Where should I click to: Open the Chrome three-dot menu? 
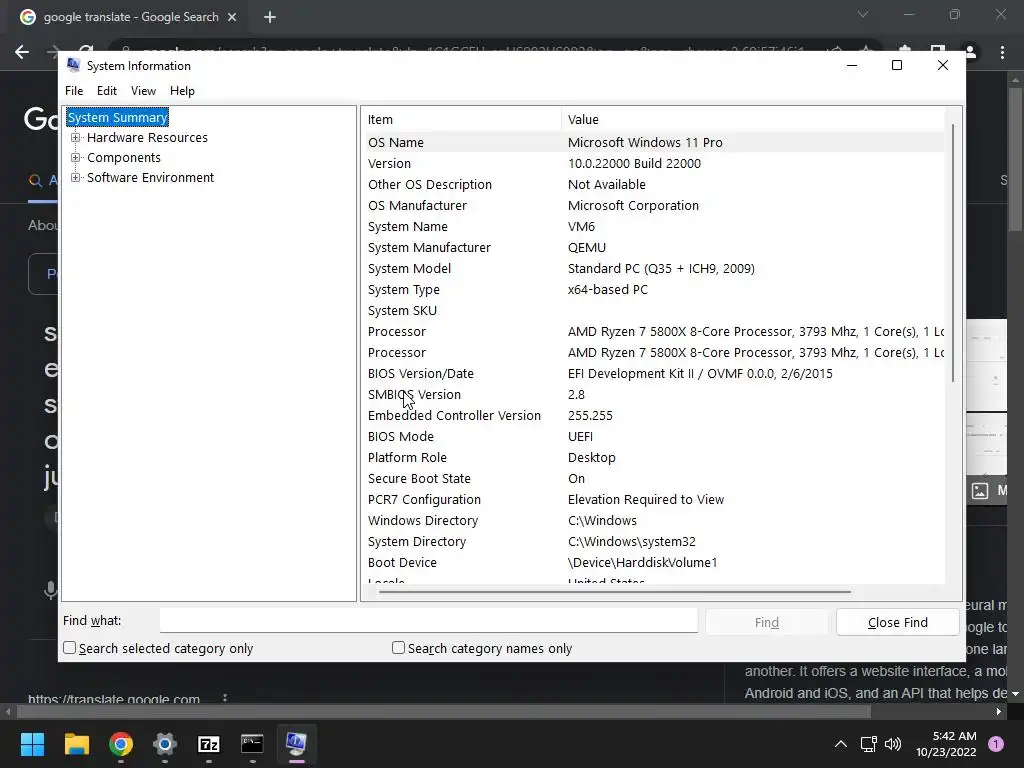(1002, 52)
